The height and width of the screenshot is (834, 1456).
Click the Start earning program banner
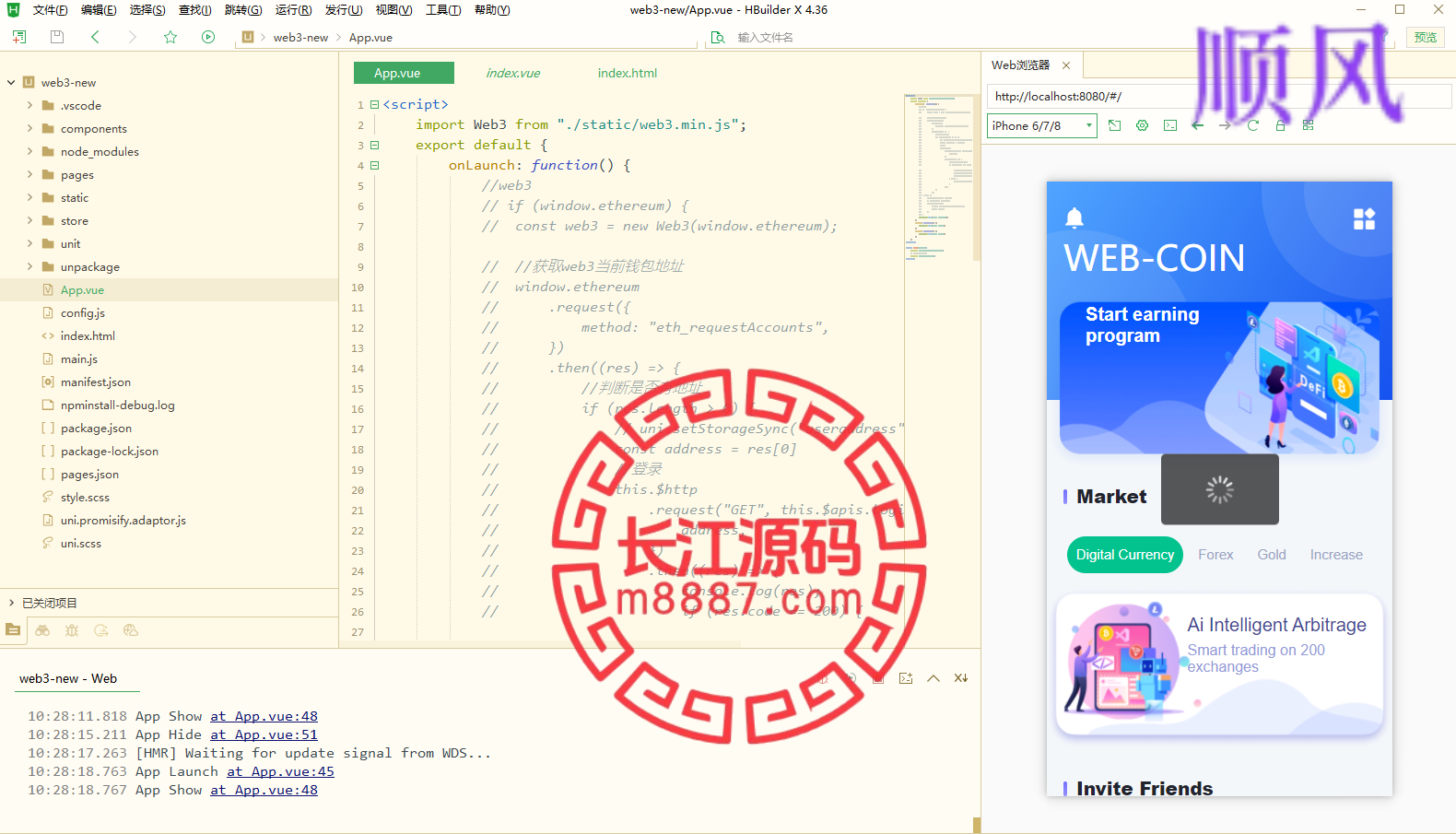1219,378
